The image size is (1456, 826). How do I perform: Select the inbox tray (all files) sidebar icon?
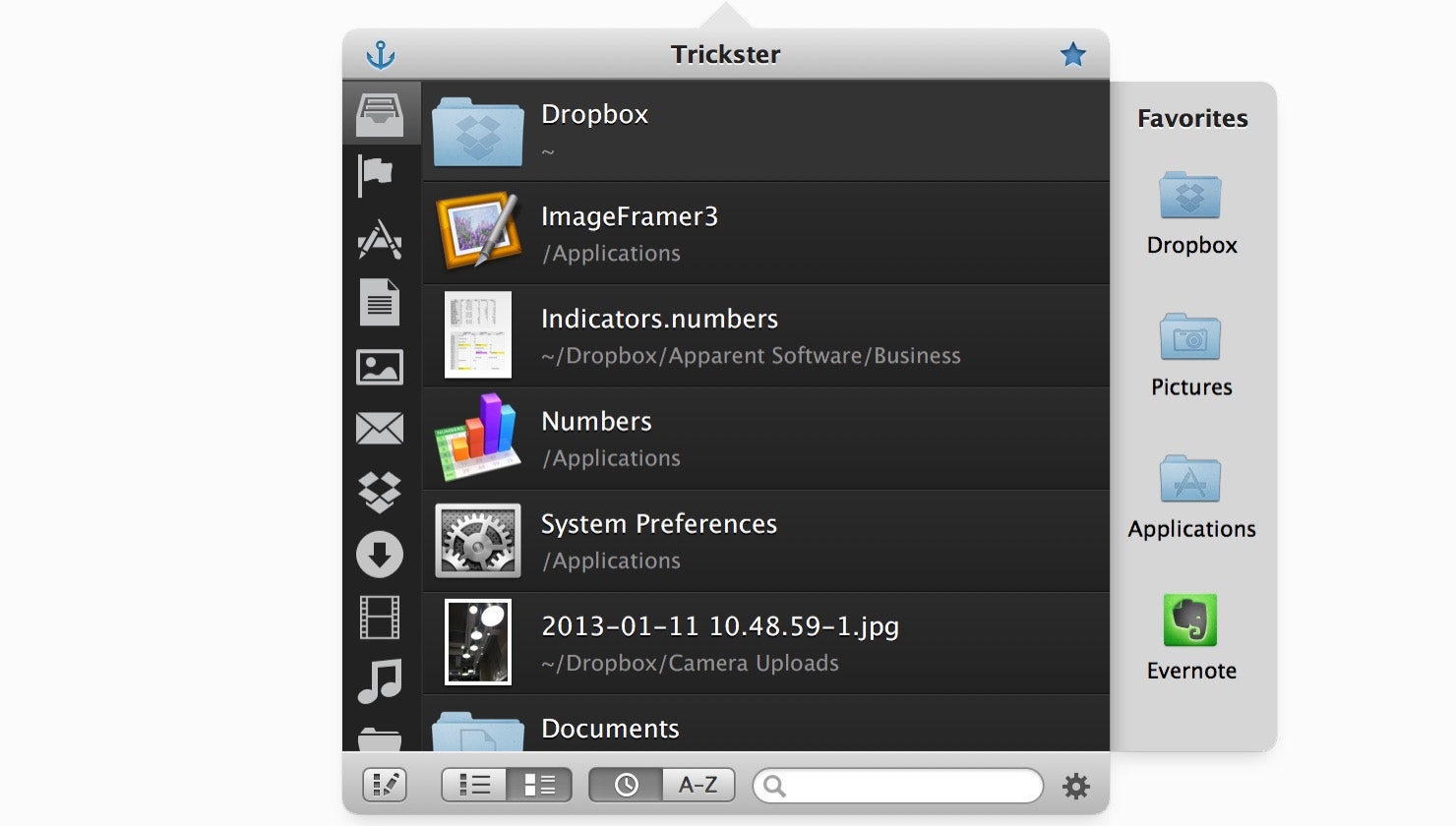coord(381,115)
